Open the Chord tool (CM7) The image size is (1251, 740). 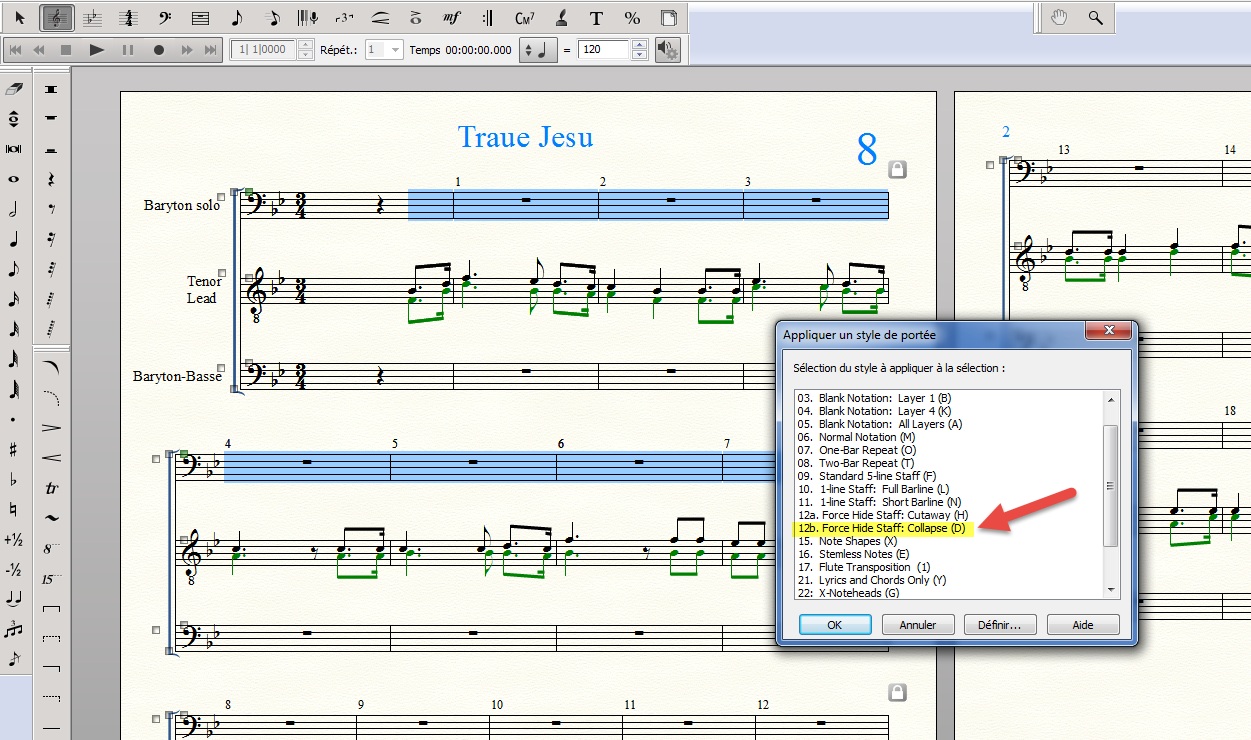click(x=524, y=18)
